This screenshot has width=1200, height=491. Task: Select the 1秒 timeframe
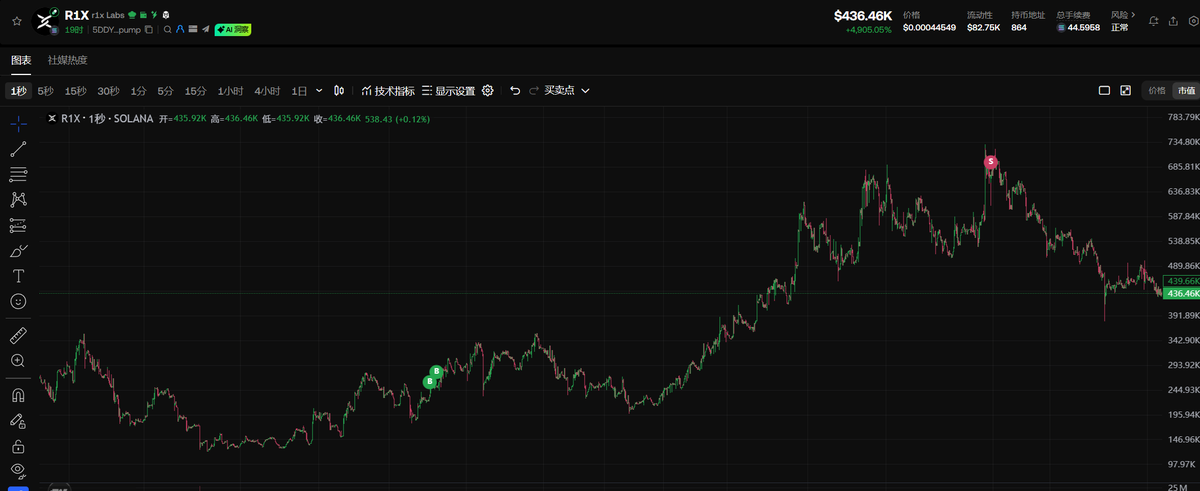[18, 91]
